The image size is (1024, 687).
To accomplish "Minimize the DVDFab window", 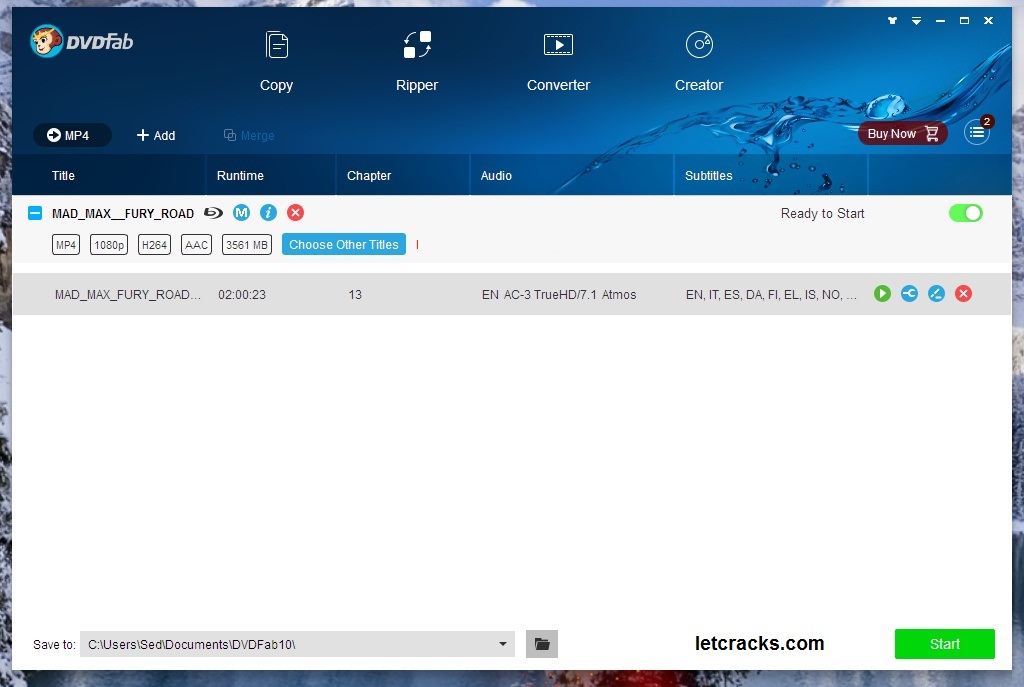I will pos(940,21).
